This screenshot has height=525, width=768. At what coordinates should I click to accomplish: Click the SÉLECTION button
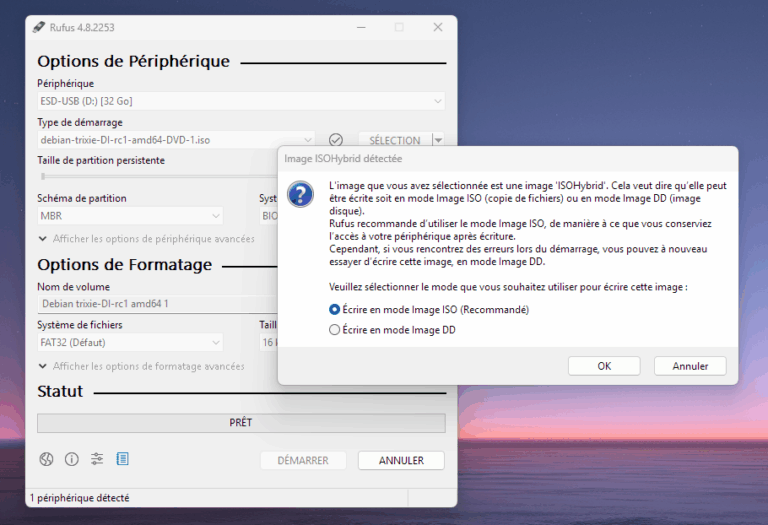click(x=395, y=140)
